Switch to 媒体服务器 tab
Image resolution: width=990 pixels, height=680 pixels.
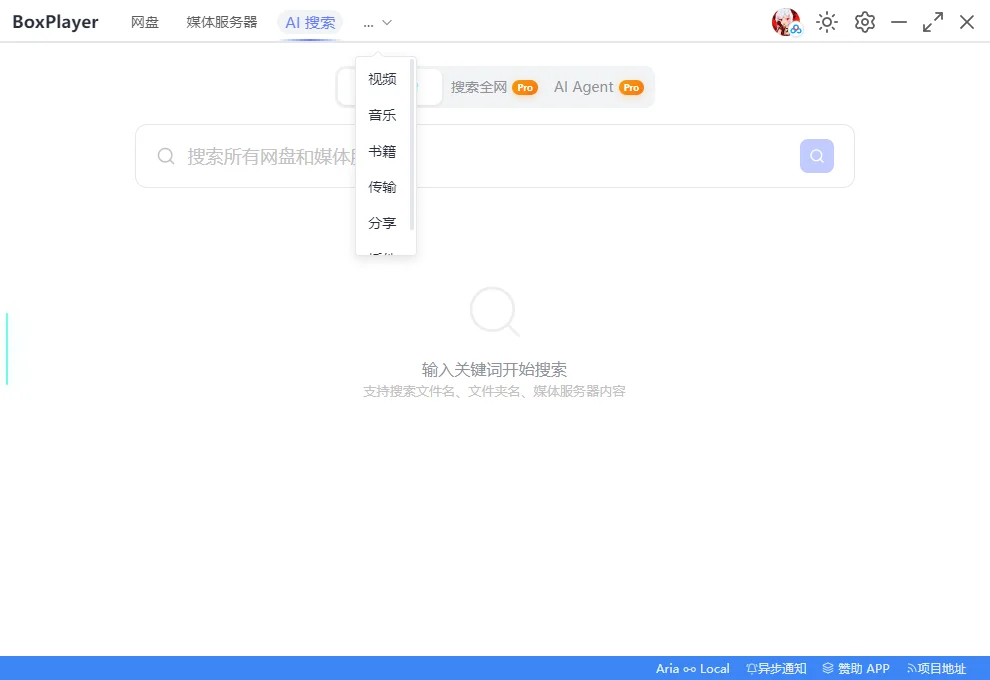tap(222, 22)
